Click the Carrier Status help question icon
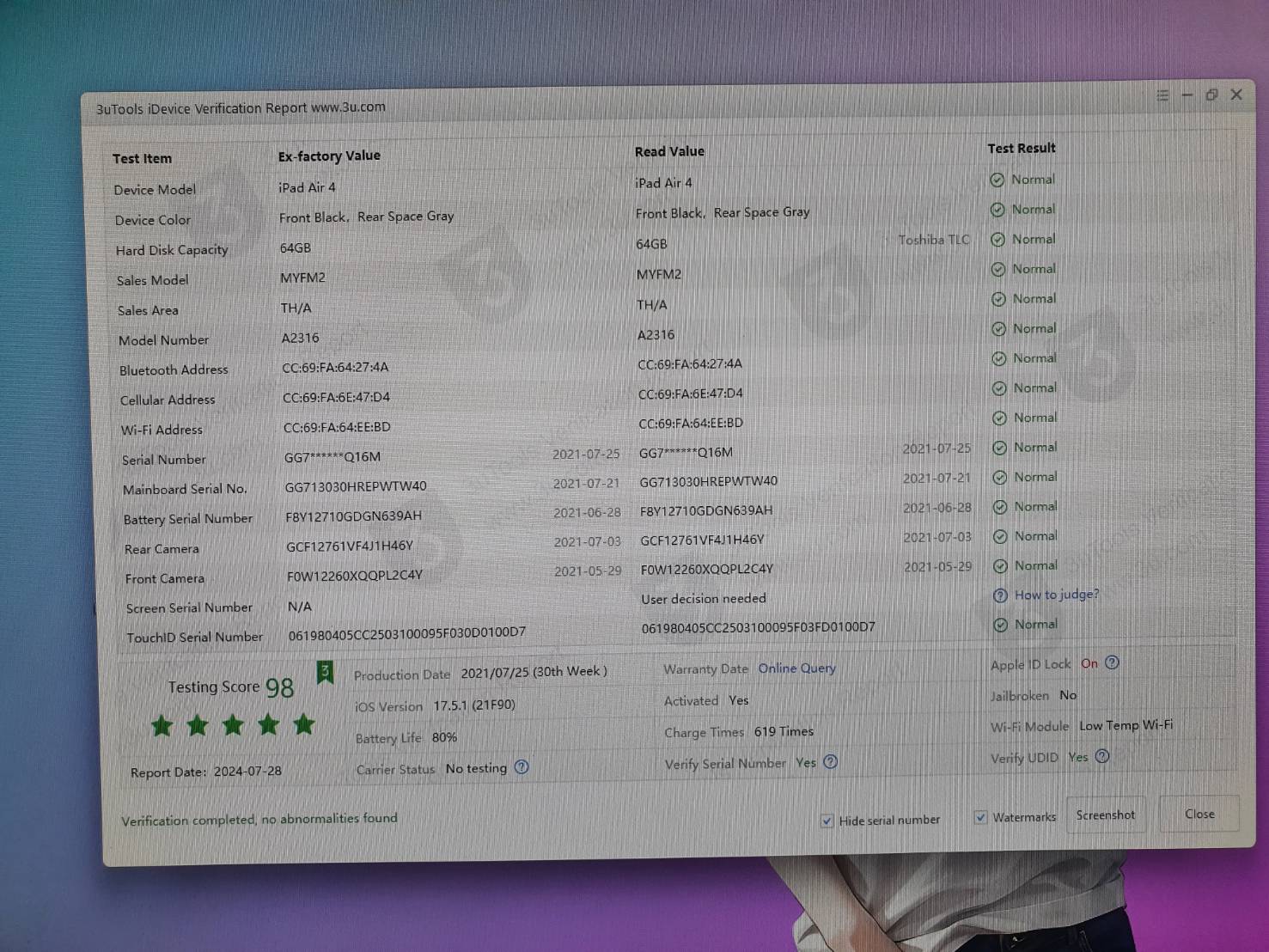This screenshot has height=952, width=1269. 522,767
